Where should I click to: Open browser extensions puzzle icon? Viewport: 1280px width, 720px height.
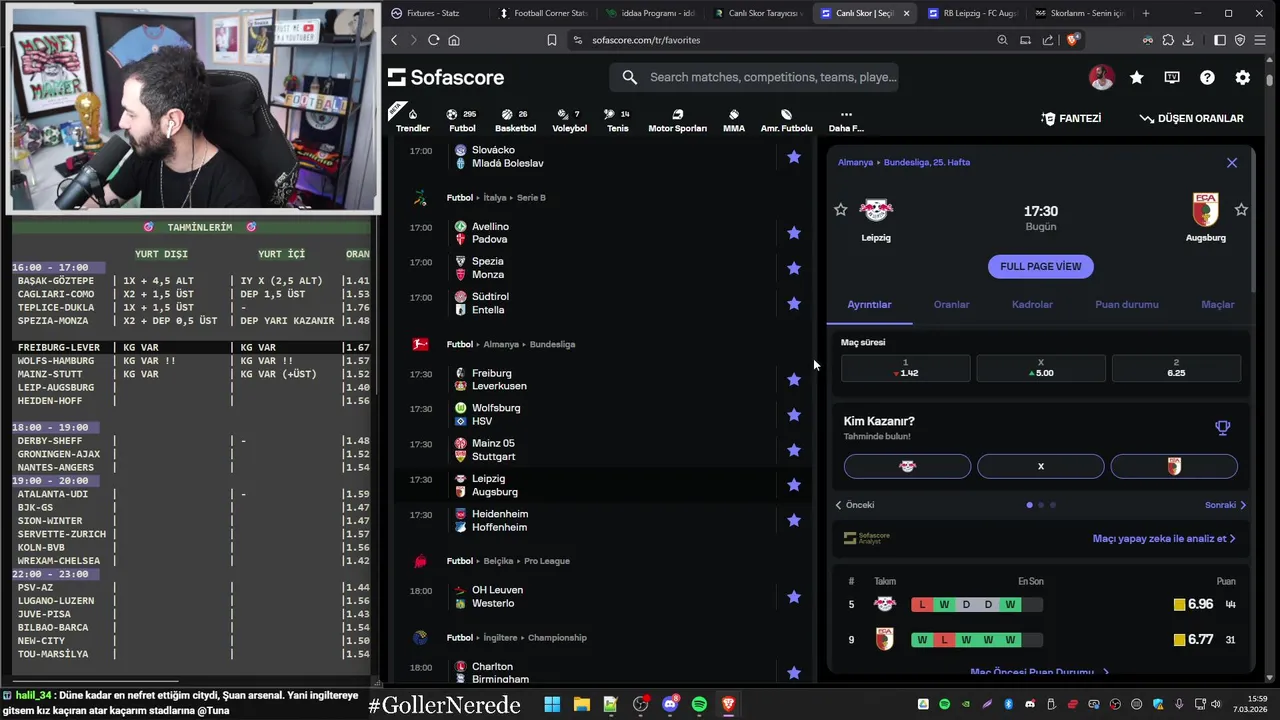point(1167,40)
